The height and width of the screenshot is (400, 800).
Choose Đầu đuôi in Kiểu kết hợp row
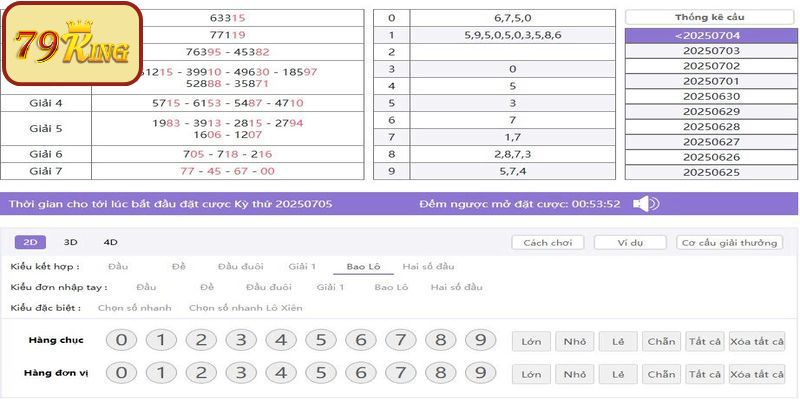(240, 266)
